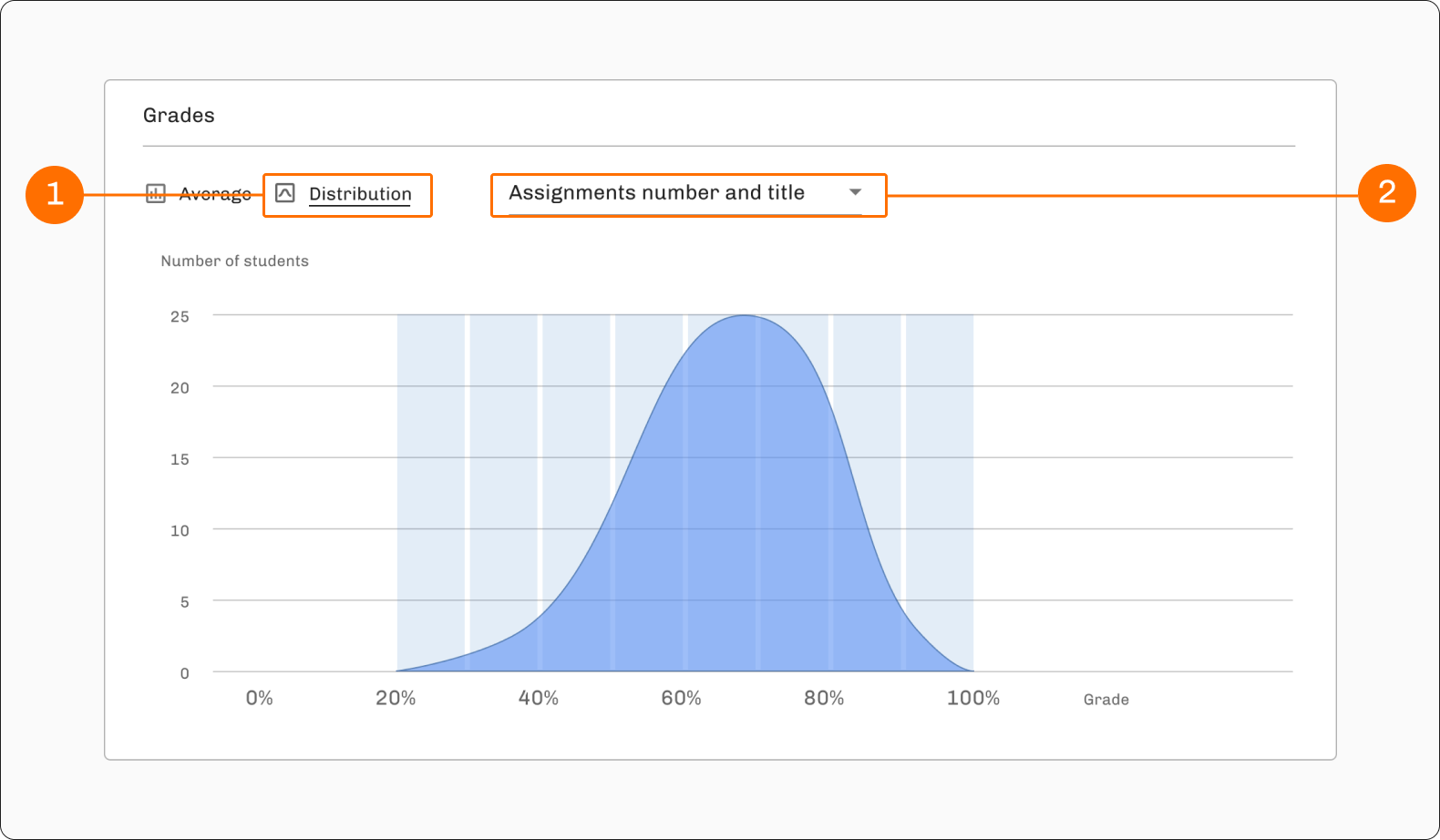Expand the assignments dropdown arrow
Viewport: 1440px width, 840px height.
pos(855,192)
